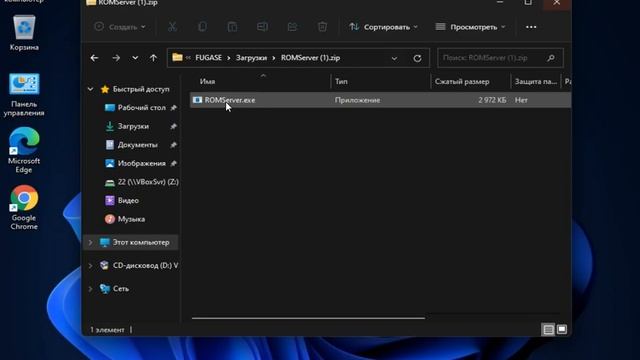
Task: Go forward with the right arrow
Action: pyautogui.click(x=116, y=58)
